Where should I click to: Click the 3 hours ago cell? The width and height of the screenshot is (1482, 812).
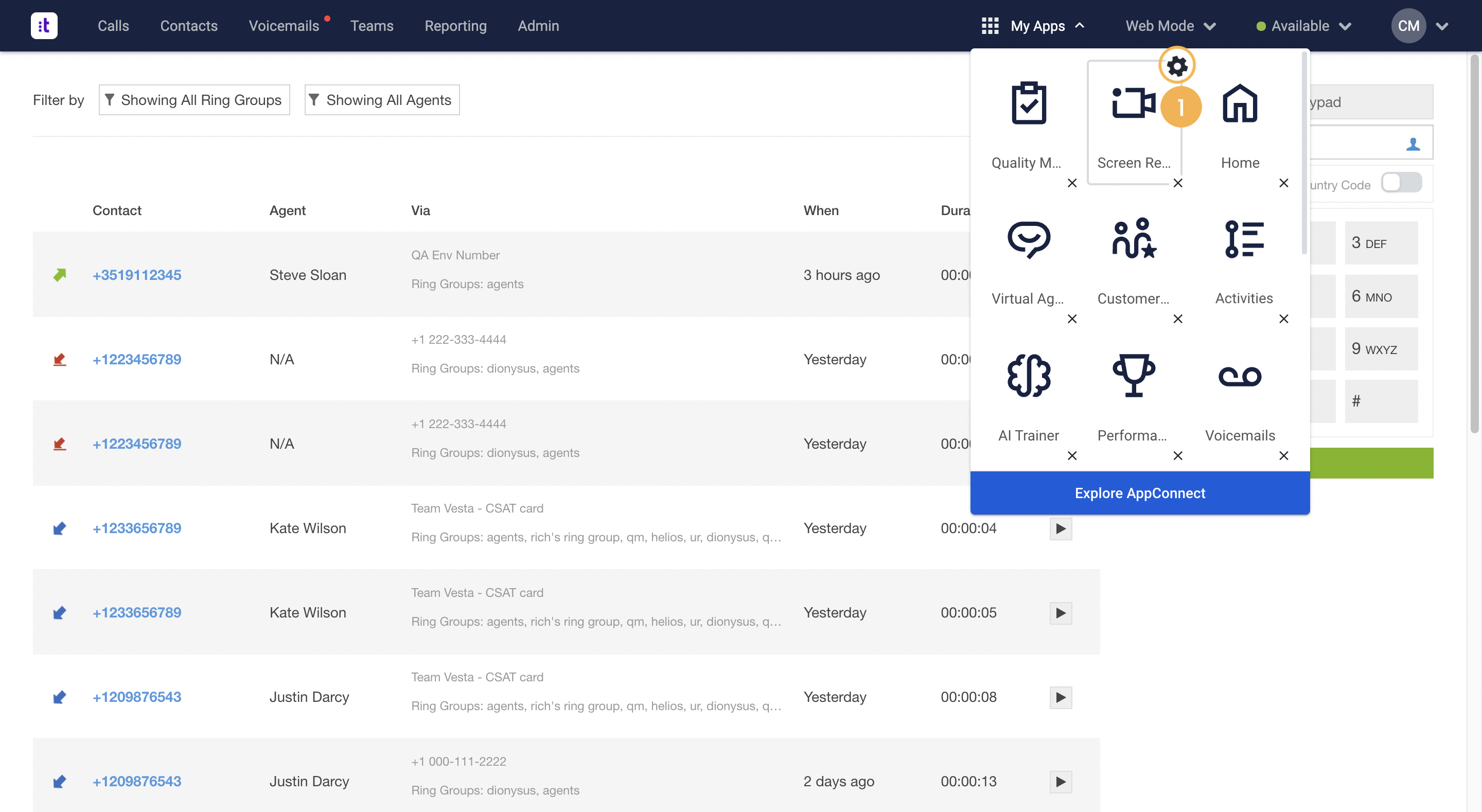[x=841, y=275]
